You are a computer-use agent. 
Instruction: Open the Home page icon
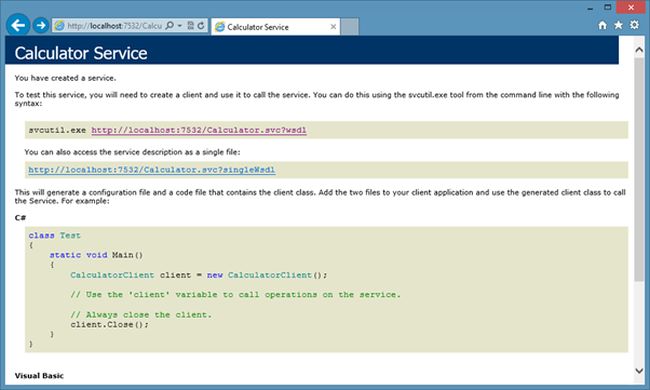click(602, 25)
